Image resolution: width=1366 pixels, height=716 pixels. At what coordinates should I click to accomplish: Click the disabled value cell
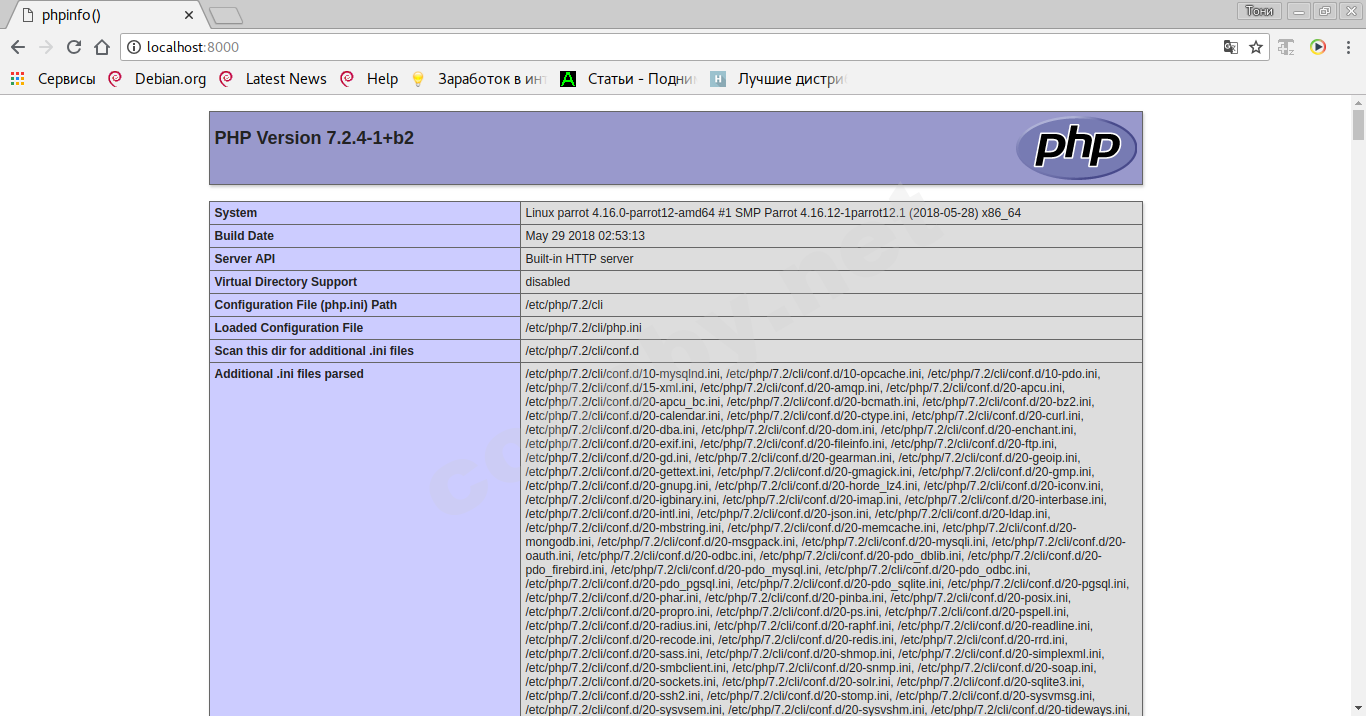click(831, 282)
